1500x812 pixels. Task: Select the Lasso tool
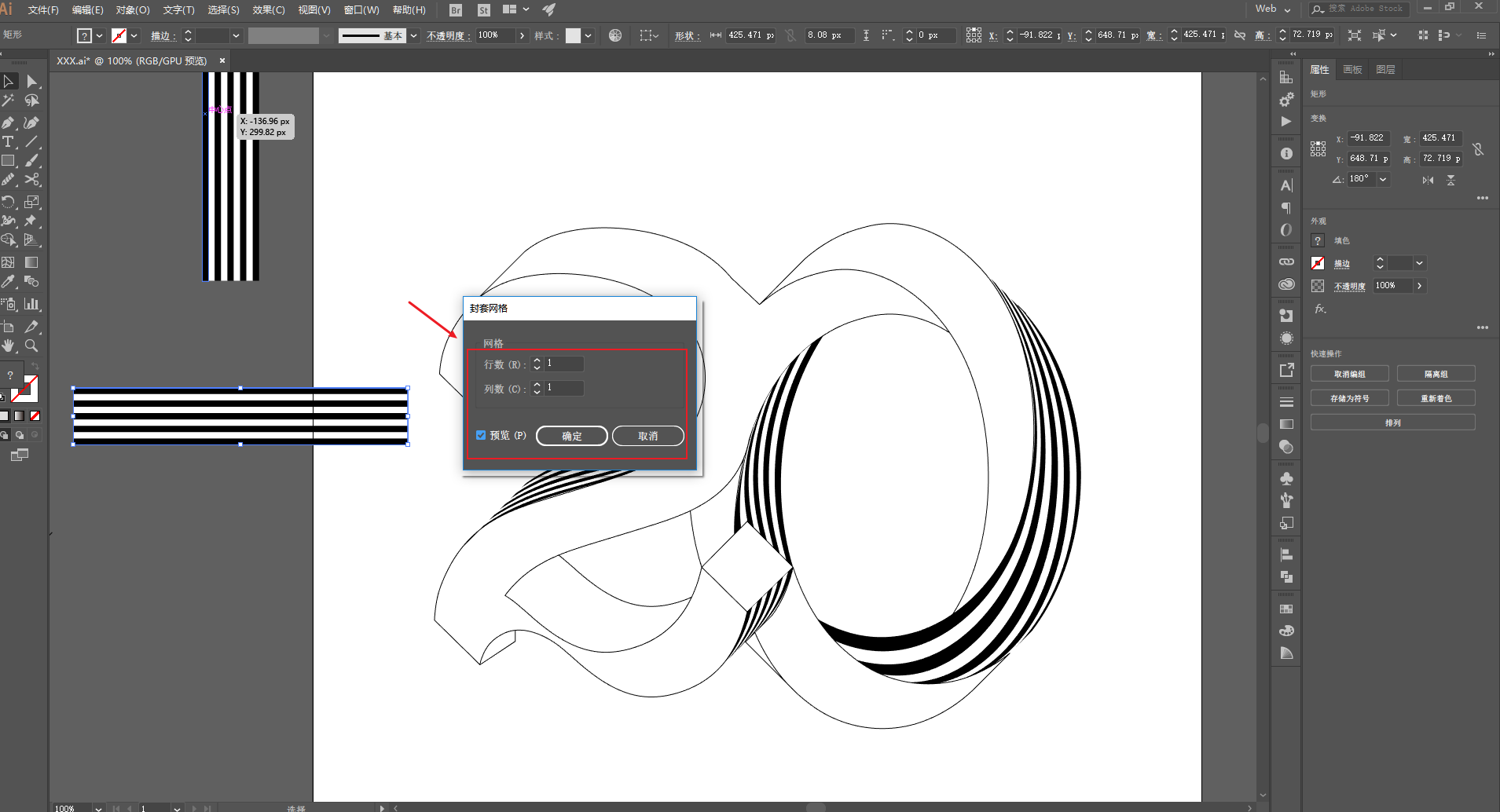[31, 101]
